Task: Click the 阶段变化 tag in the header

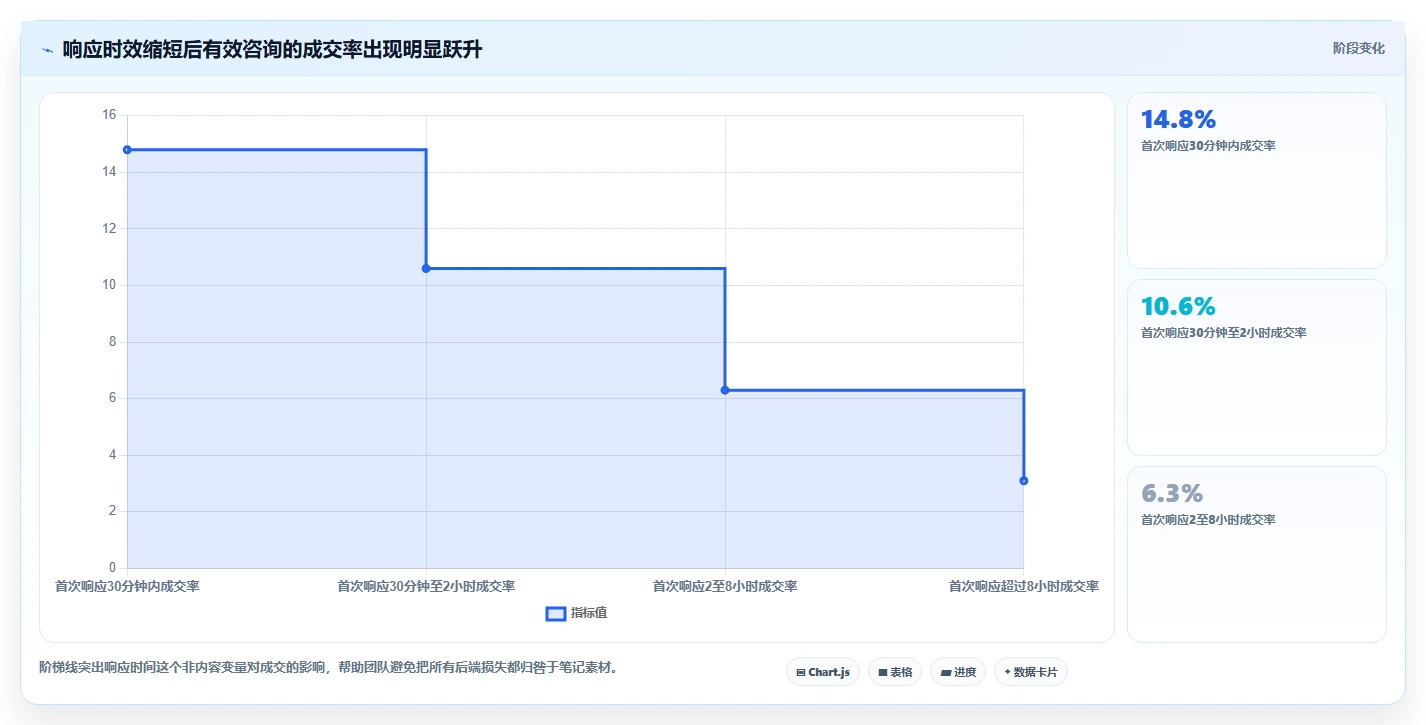Action: pyautogui.click(x=1359, y=48)
